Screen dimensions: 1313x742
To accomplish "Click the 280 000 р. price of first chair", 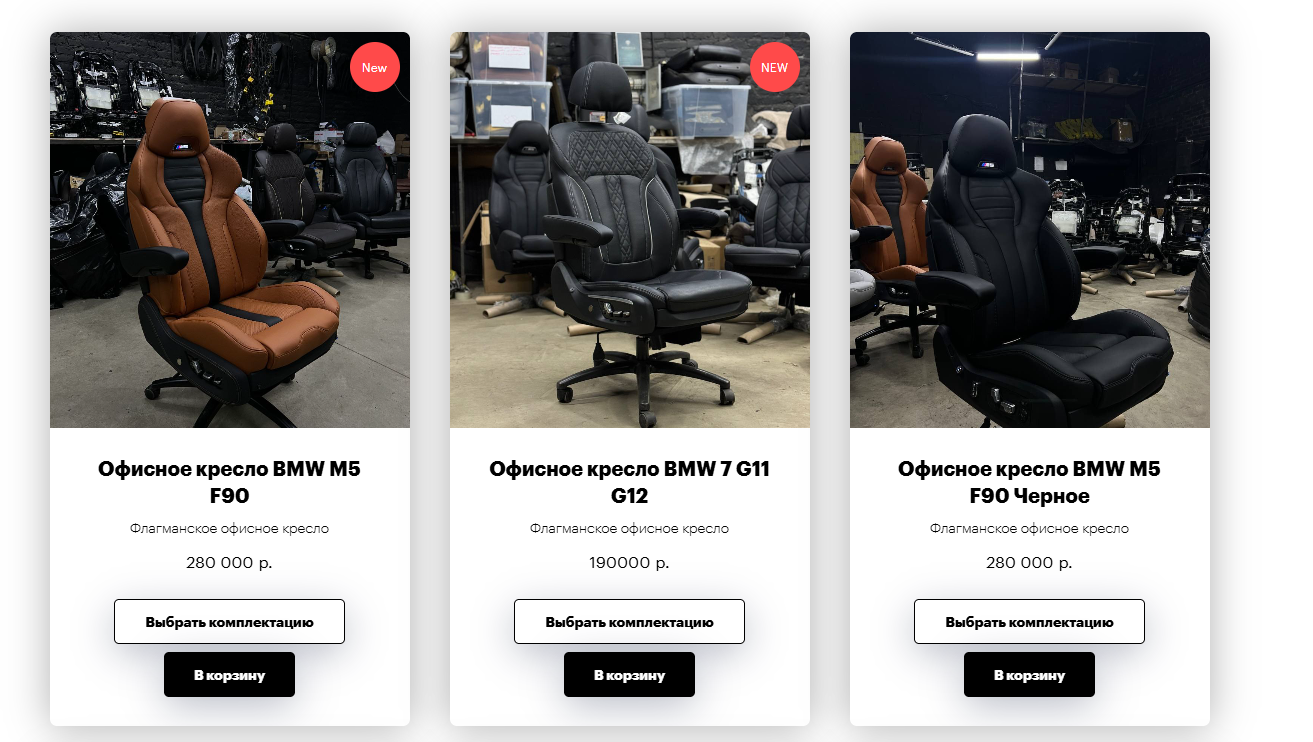I will [x=230, y=563].
